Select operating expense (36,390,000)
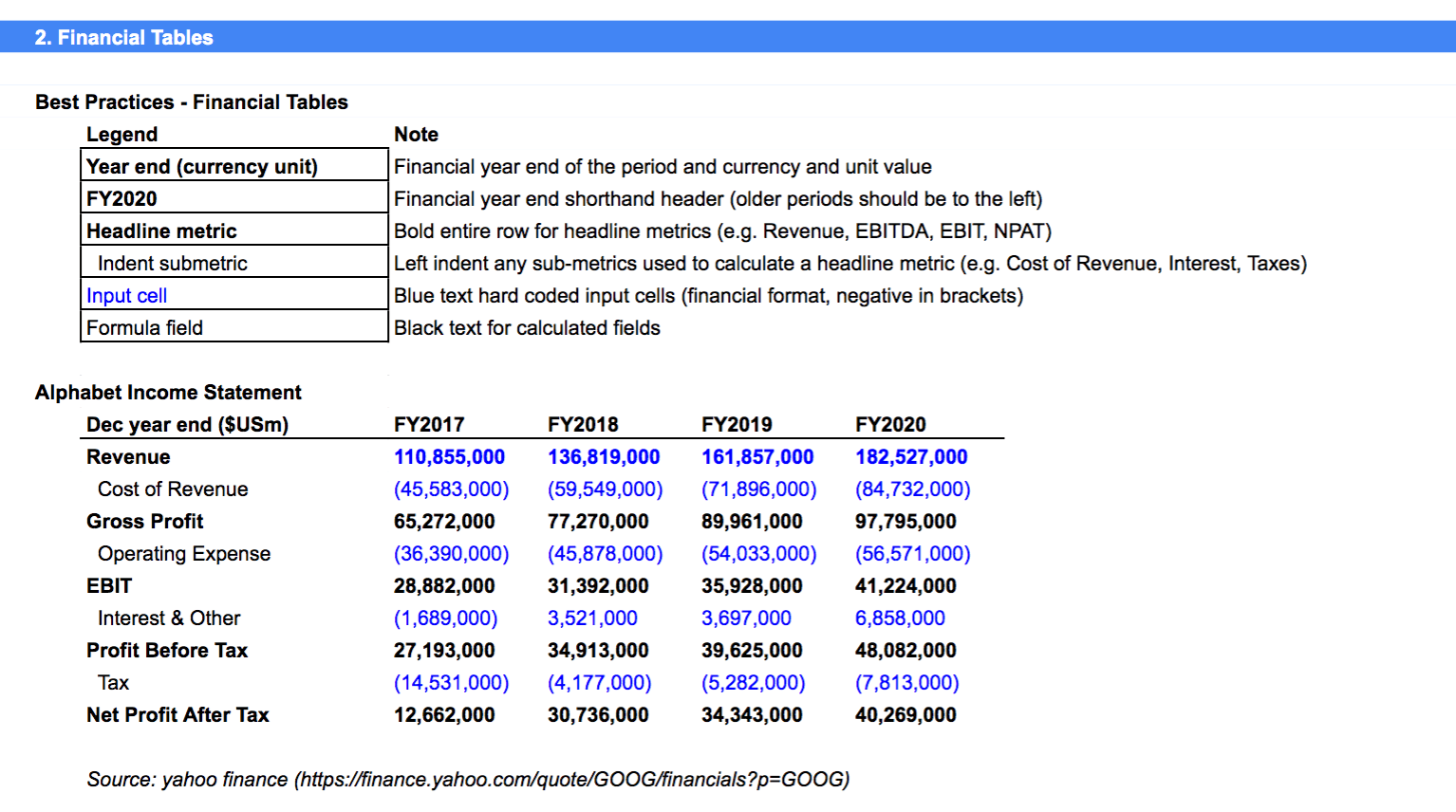The image size is (1456, 812). pyautogui.click(x=451, y=554)
